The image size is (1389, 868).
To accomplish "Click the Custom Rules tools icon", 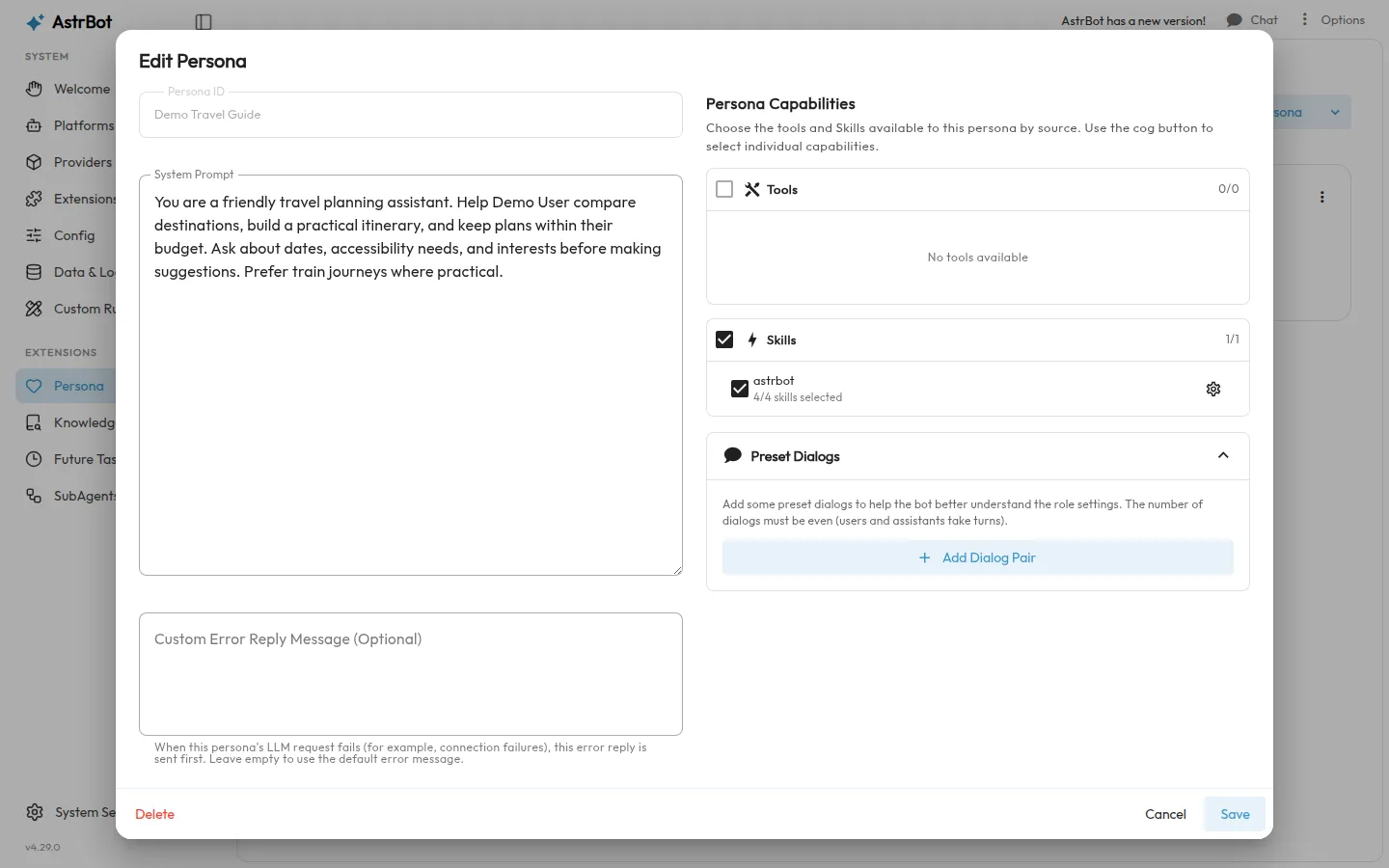I will (34, 309).
